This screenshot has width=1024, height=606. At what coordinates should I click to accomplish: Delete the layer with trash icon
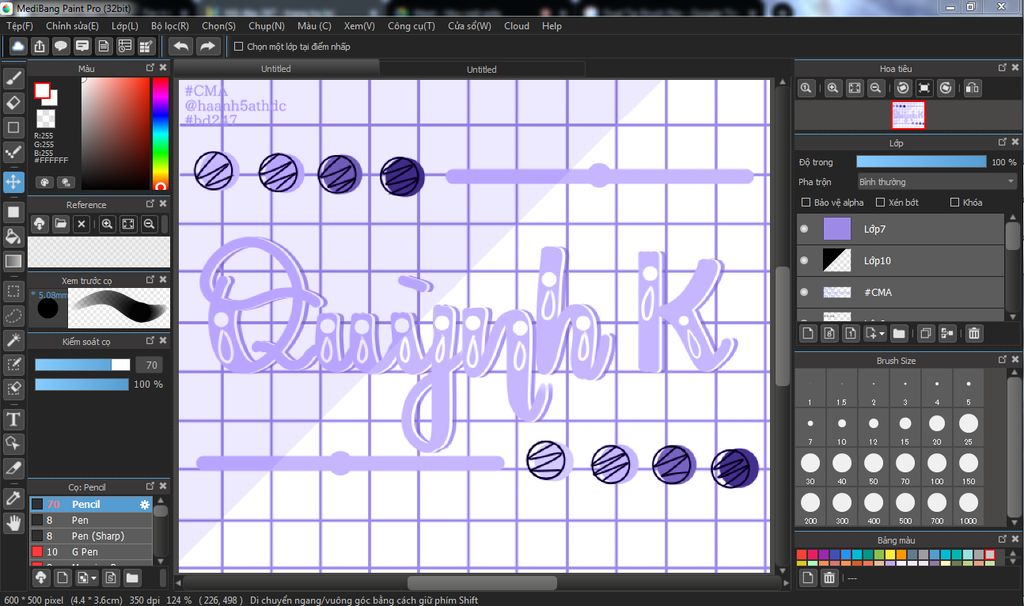(x=974, y=334)
